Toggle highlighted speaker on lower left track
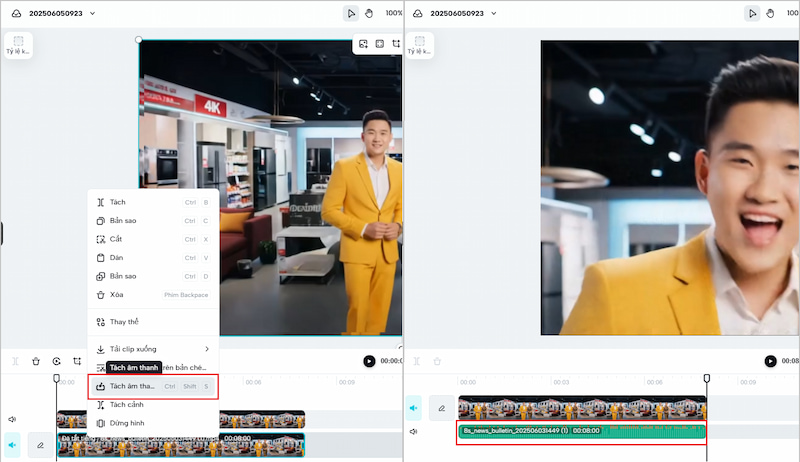This screenshot has width=800, height=462. (12, 445)
